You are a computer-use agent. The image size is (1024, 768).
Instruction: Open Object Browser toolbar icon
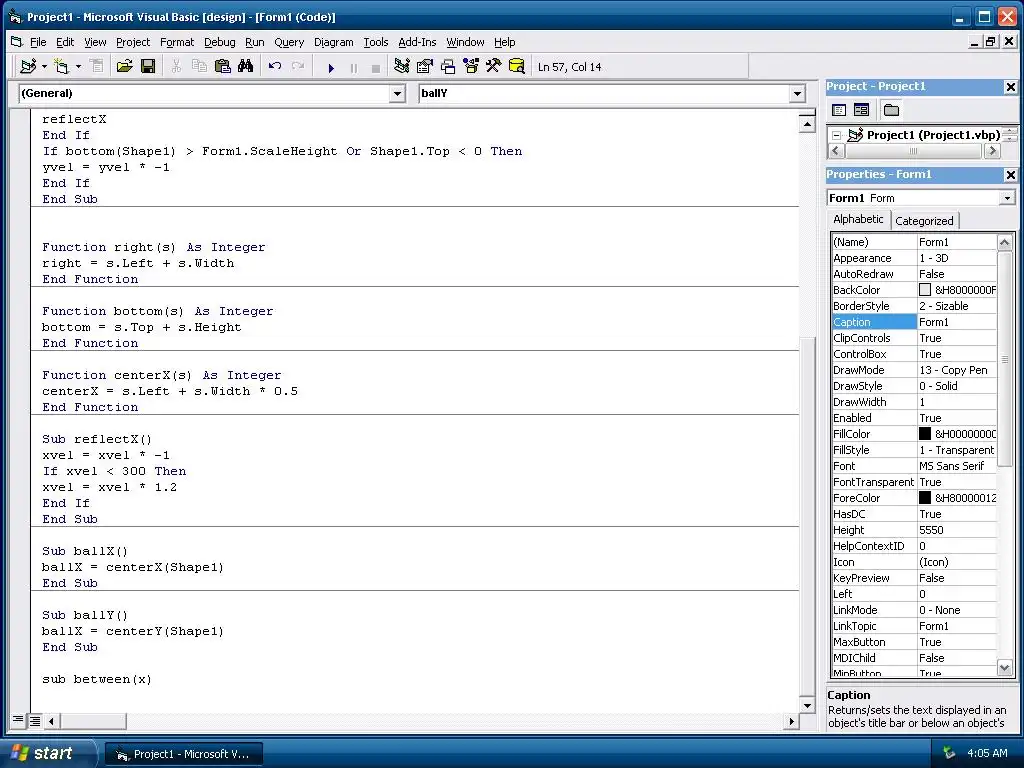click(471, 67)
